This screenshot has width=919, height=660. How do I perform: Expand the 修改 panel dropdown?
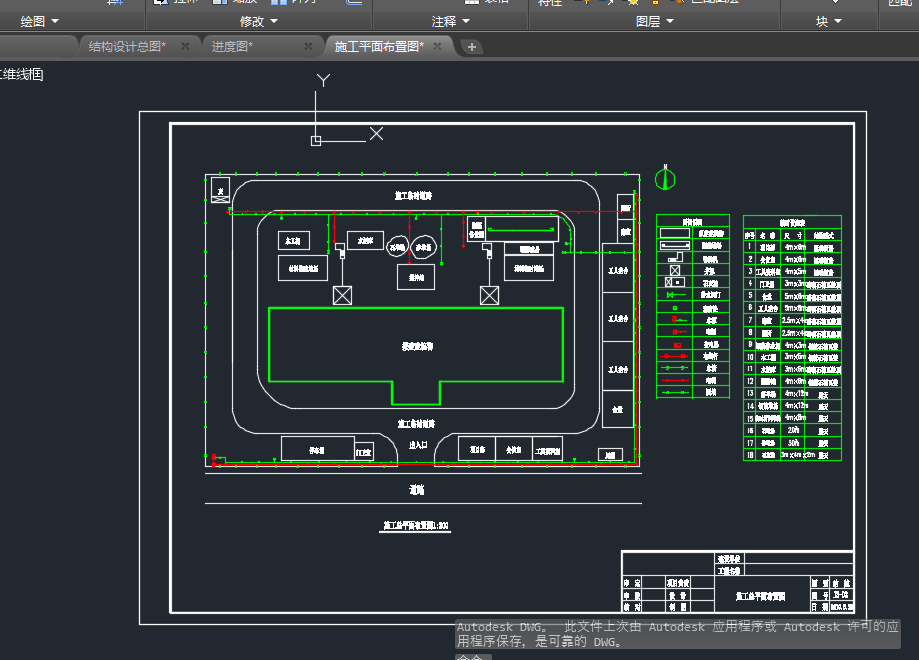[259, 21]
